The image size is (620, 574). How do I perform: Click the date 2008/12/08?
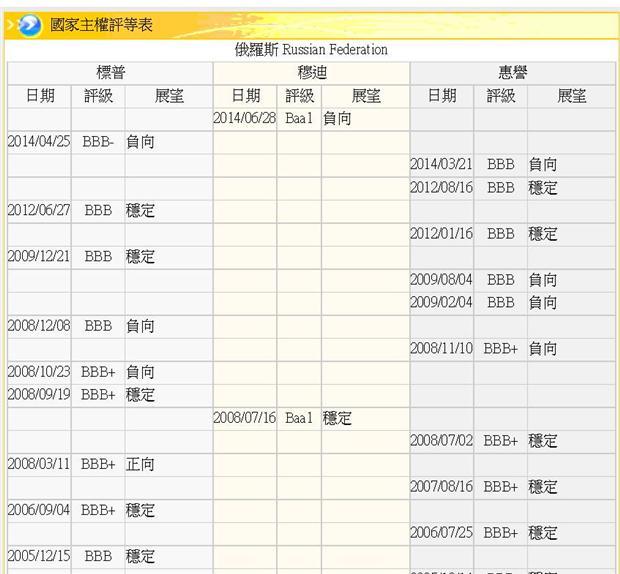pos(39,326)
